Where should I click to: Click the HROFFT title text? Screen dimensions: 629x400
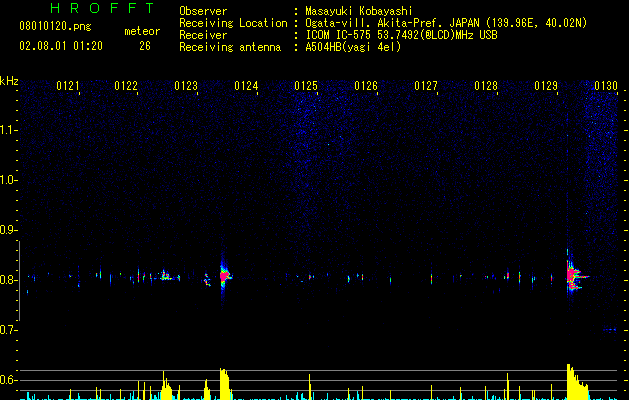(102, 8)
